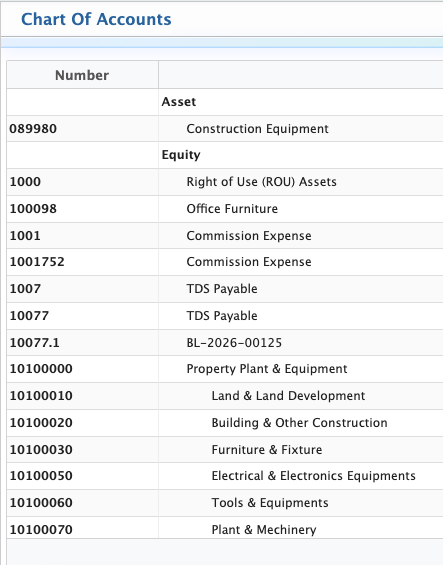Click account number 10100060

tap(41, 503)
